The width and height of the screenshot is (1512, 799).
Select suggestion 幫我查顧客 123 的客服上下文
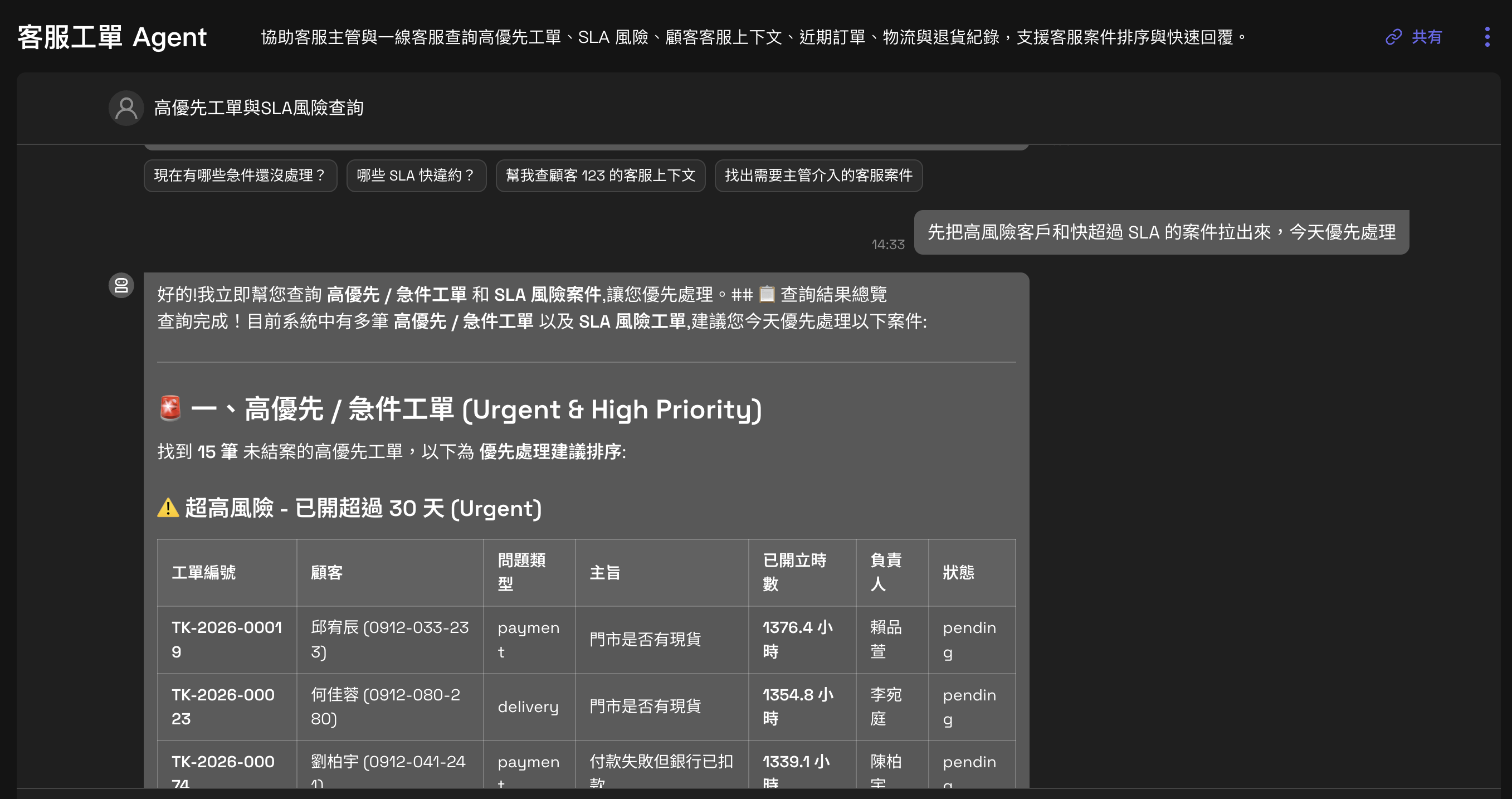coord(601,176)
